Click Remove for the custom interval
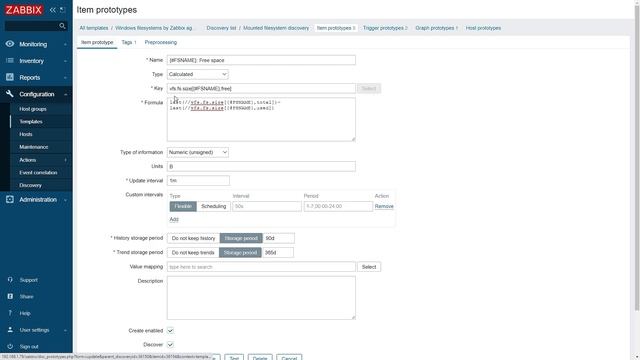This screenshot has width=640, height=360. [x=384, y=206]
